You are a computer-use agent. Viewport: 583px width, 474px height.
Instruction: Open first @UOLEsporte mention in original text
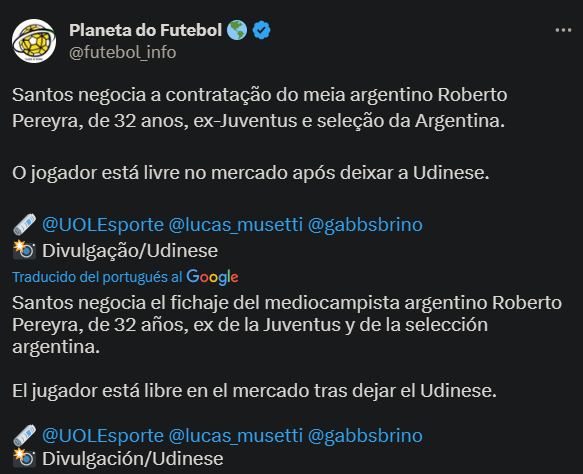(103, 225)
